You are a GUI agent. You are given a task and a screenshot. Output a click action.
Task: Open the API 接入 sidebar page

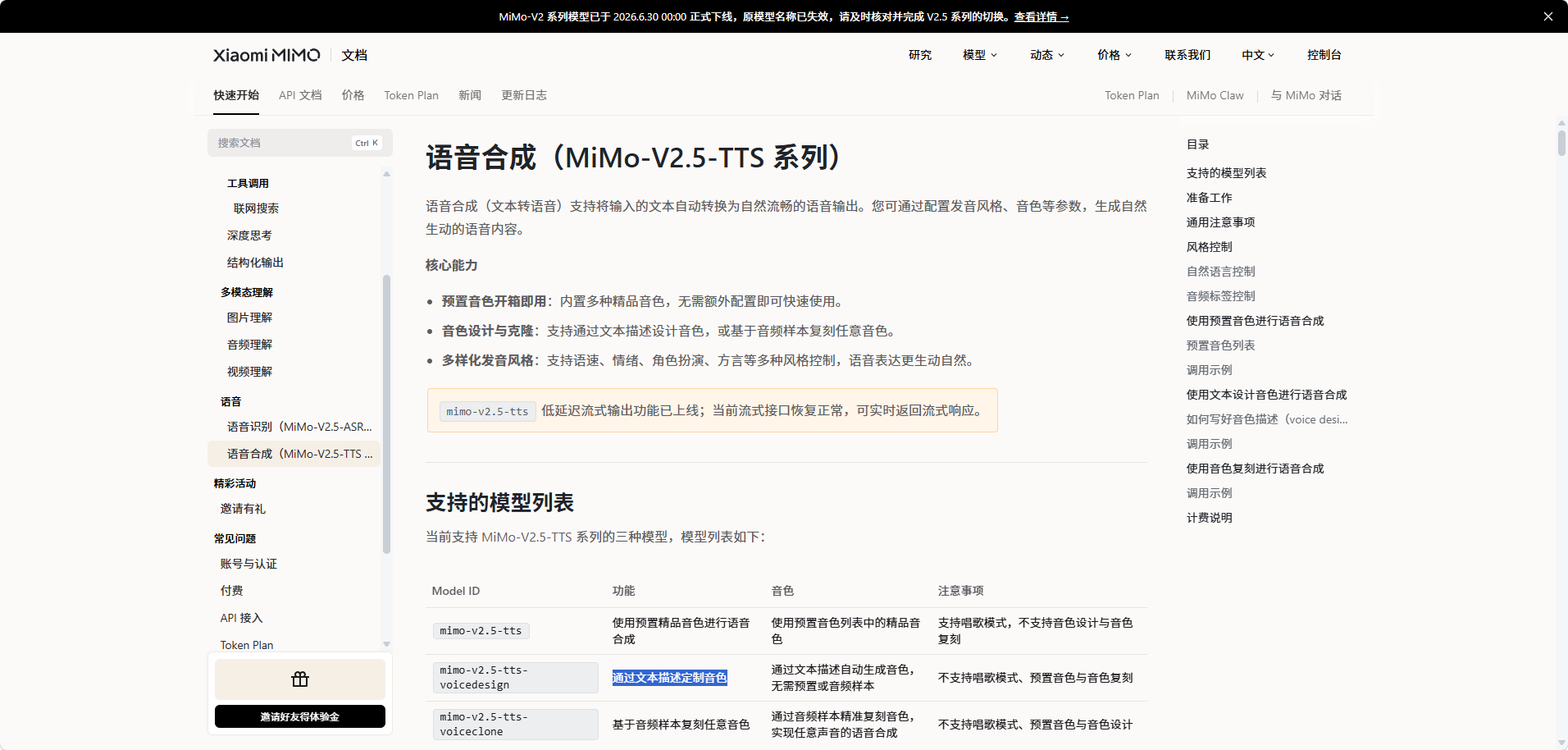(x=241, y=618)
